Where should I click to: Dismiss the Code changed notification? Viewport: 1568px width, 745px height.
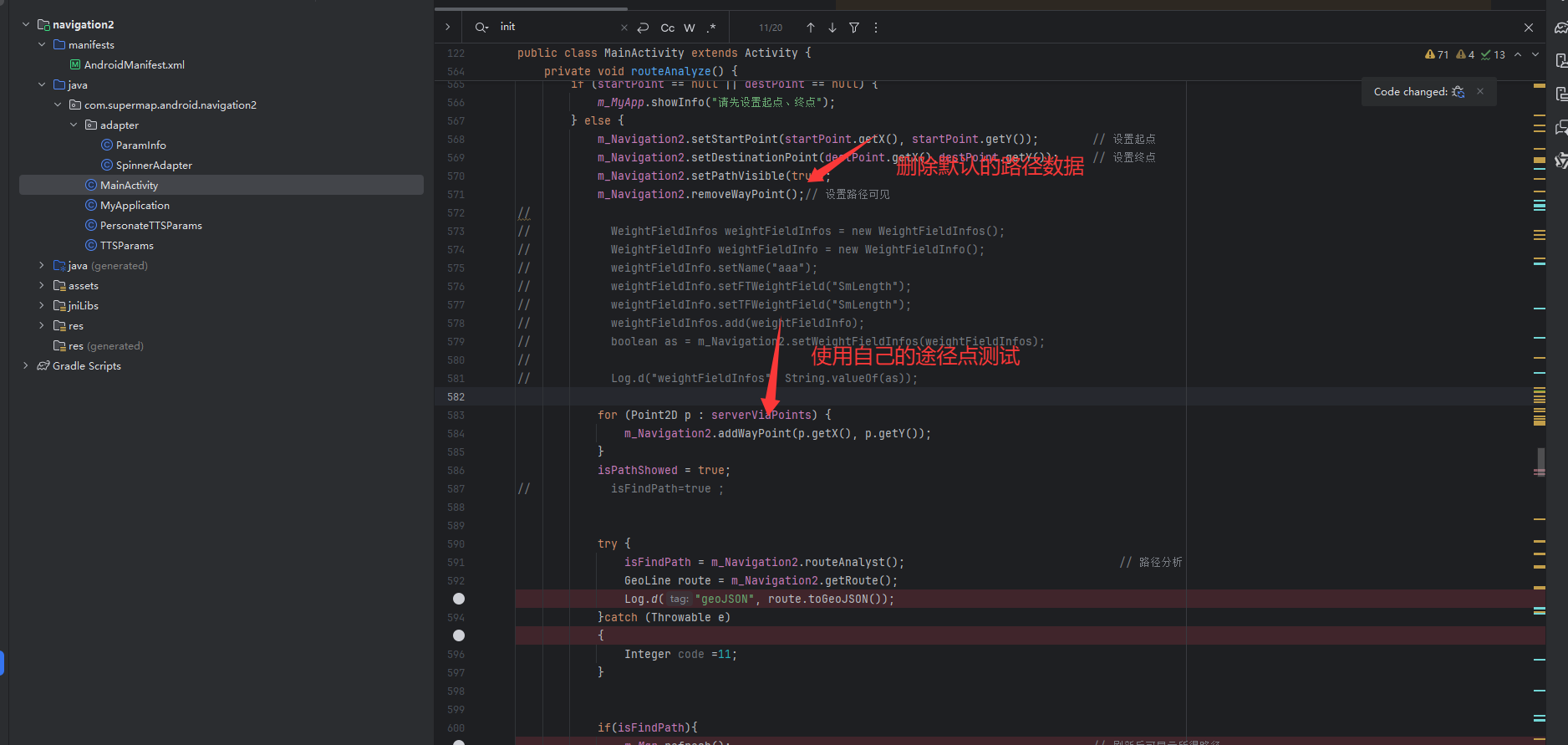click(1480, 92)
